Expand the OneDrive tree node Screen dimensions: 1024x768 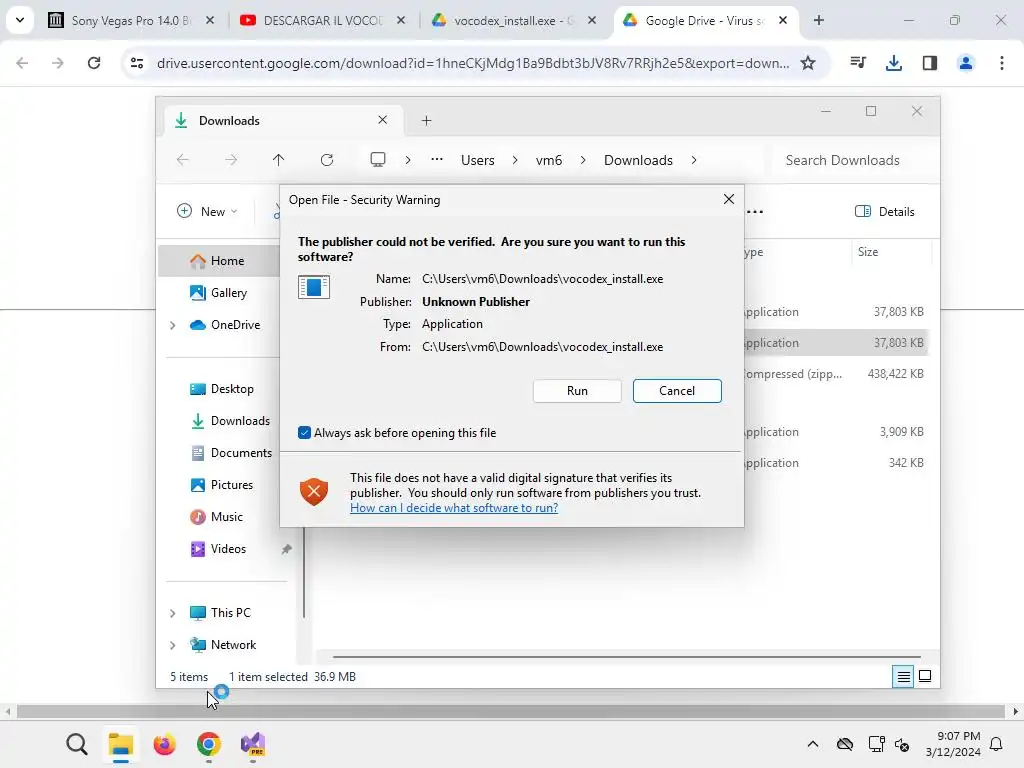(x=172, y=325)
